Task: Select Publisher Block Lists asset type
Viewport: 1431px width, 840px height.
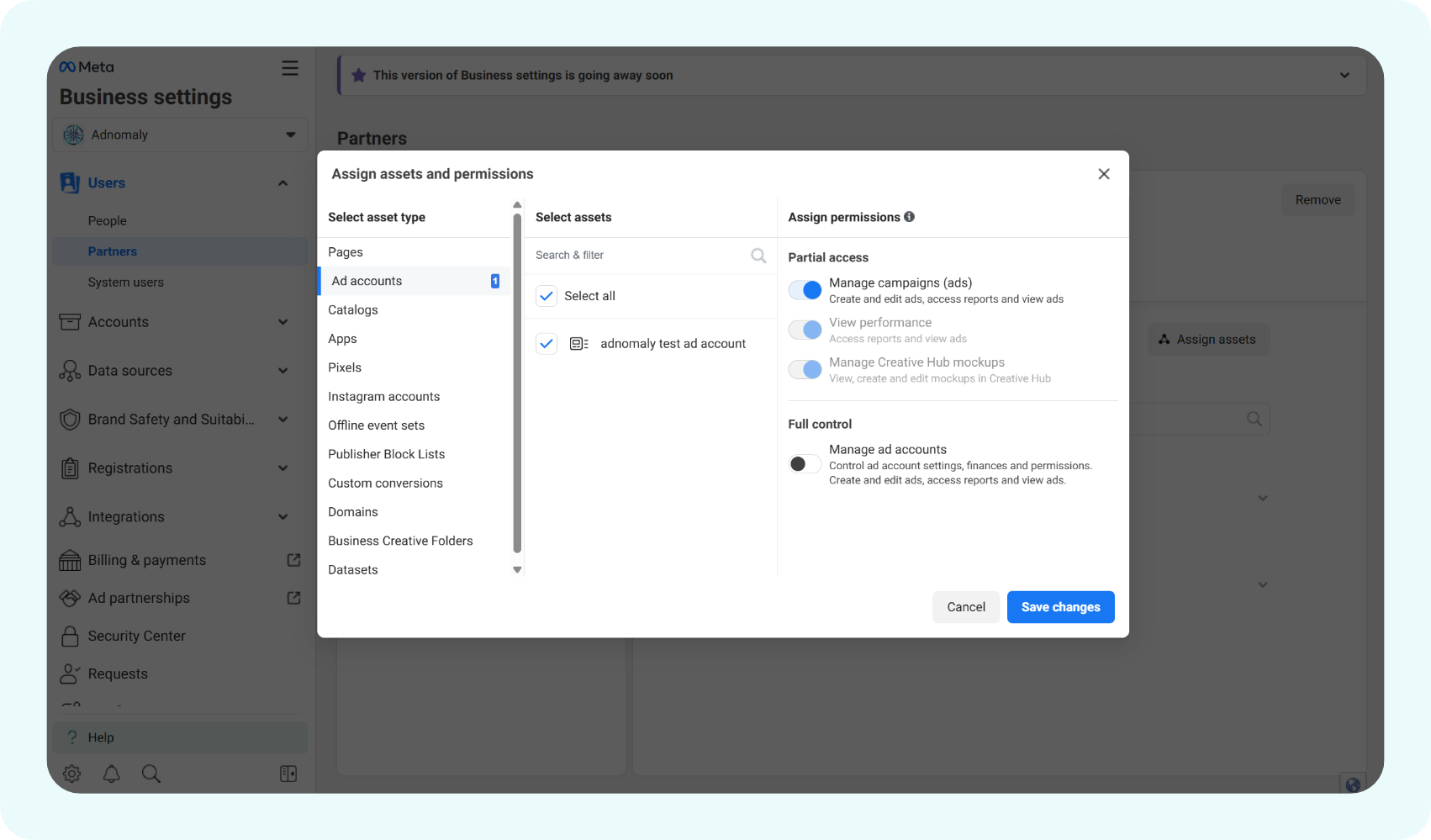Action: (415, 454)
